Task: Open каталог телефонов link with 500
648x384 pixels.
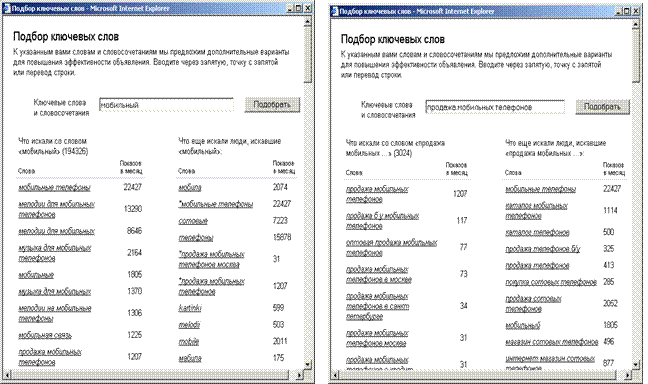Action: point(537,232)
